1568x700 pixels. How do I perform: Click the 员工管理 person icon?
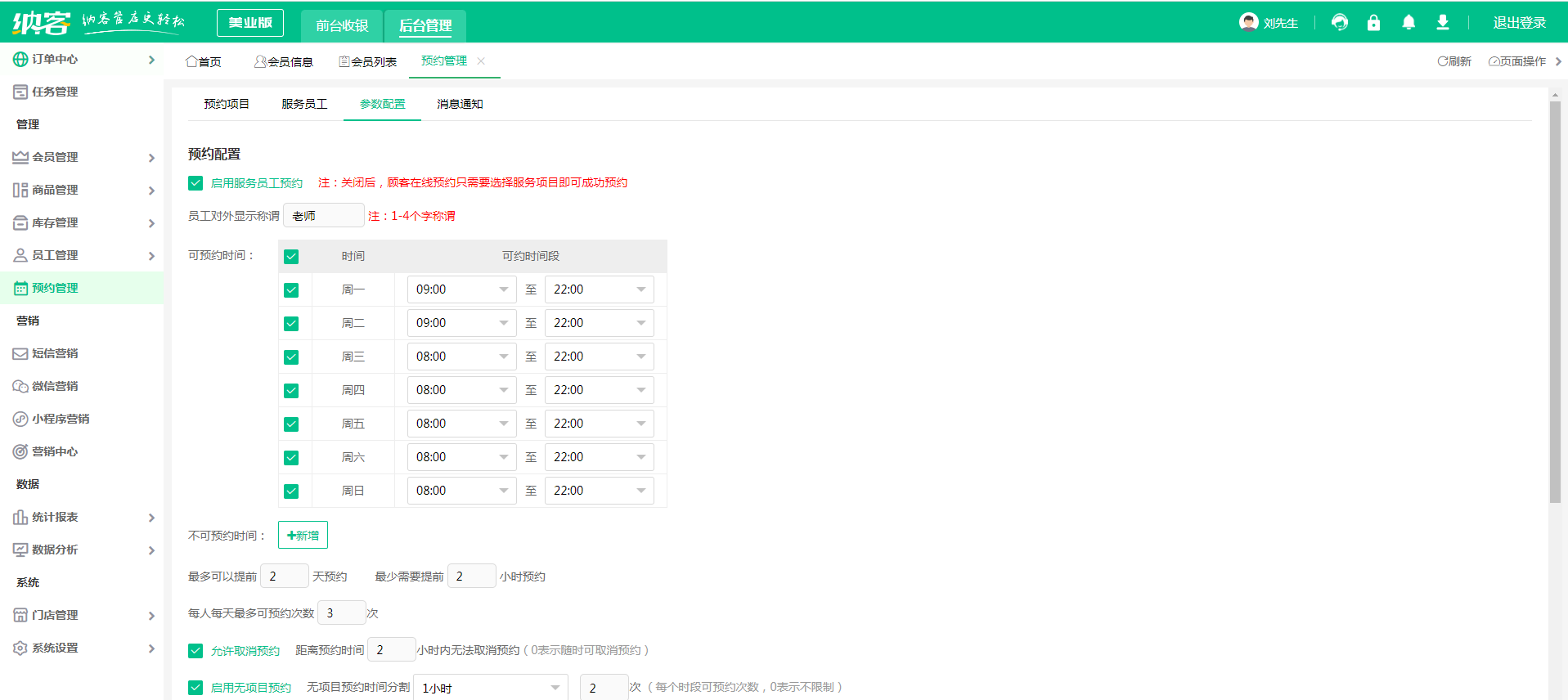tap(20, 255)
